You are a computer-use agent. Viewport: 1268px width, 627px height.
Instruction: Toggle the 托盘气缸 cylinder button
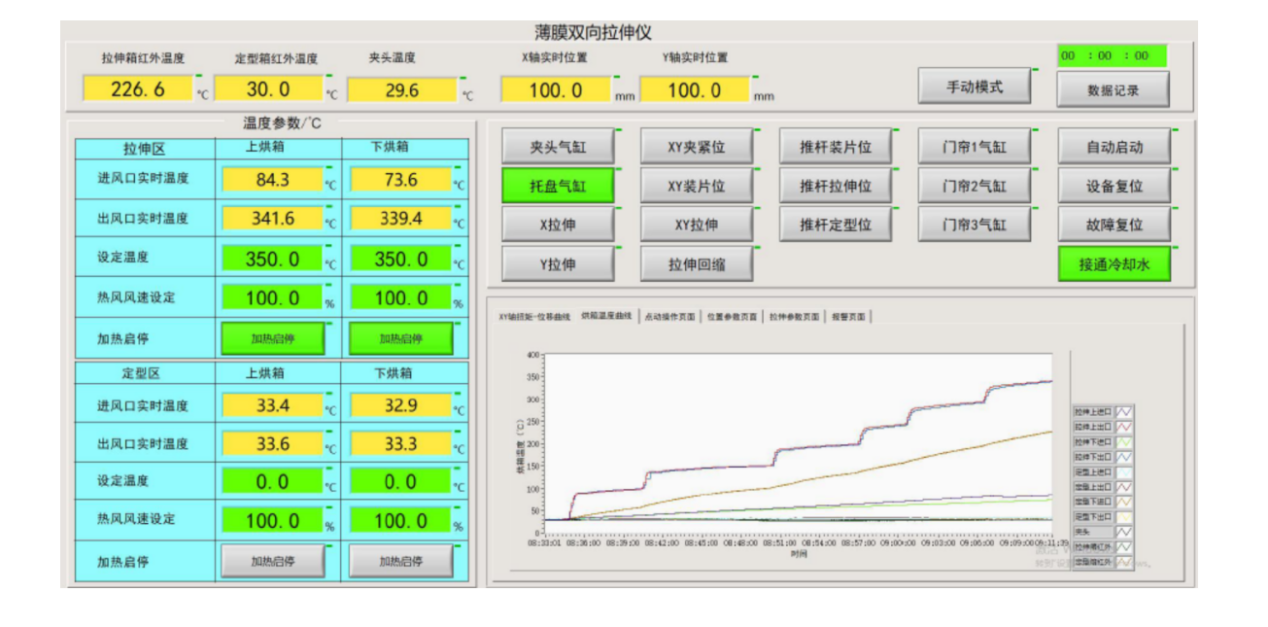(x=558, y=186)
